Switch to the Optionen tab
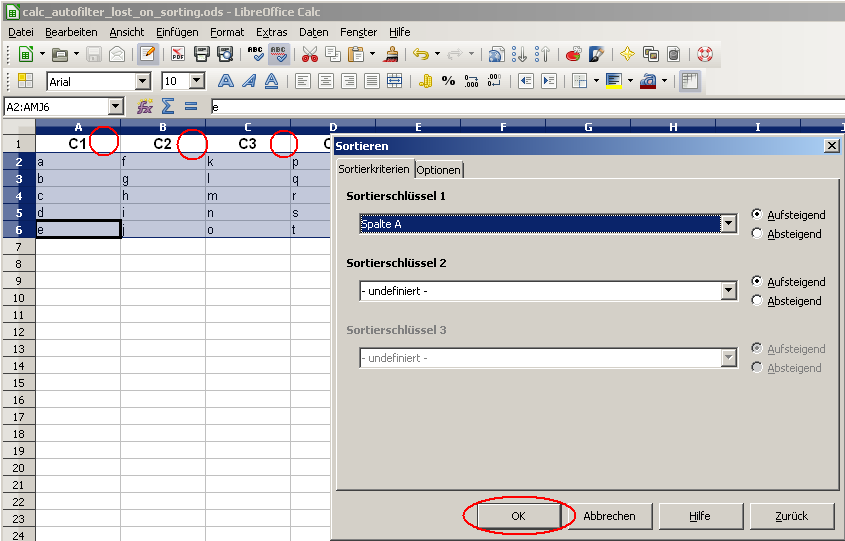The width and height of the screenshot is (845, 541). (439, 170)
